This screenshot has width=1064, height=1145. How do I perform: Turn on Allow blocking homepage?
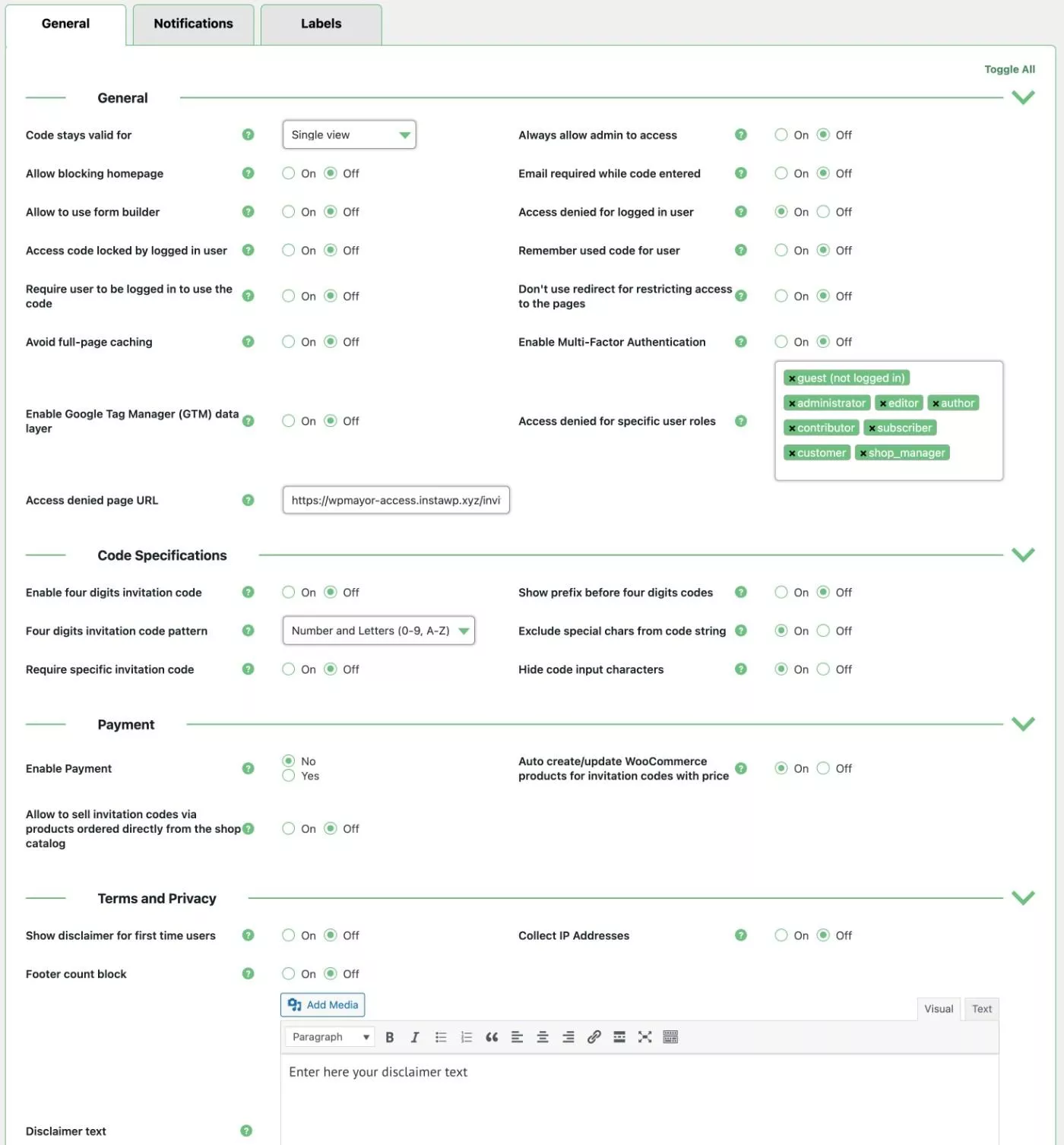289,173
